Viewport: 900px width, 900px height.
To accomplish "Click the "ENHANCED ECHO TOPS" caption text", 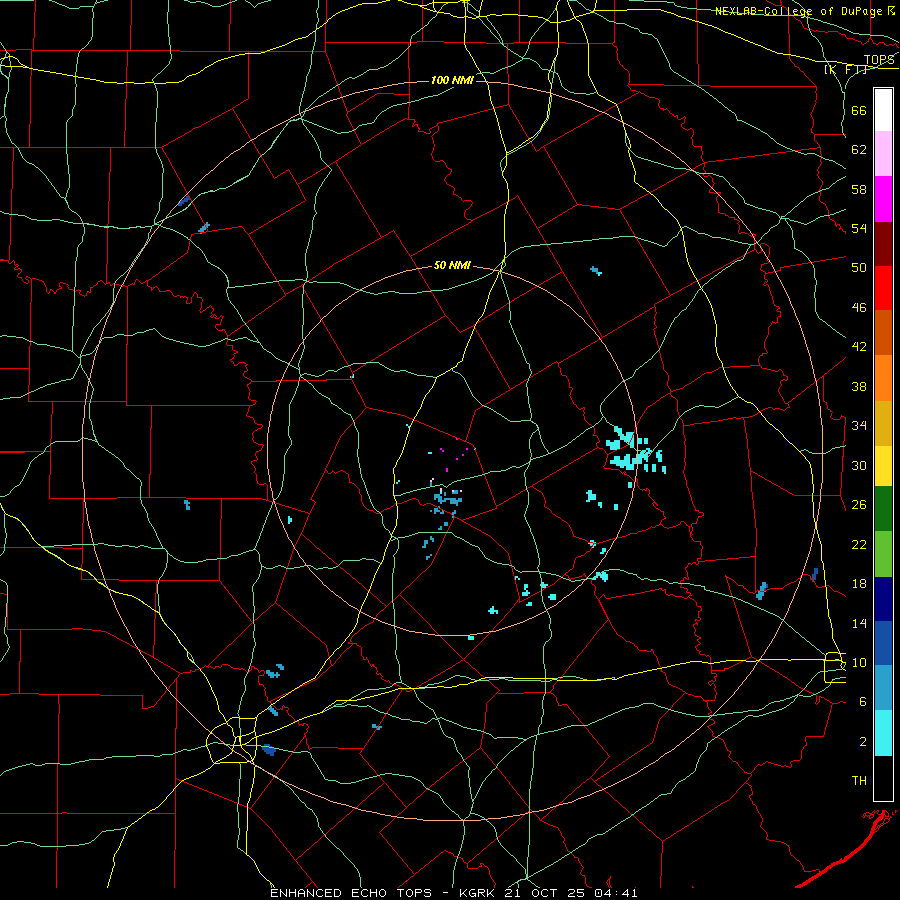I will (351, 893).
